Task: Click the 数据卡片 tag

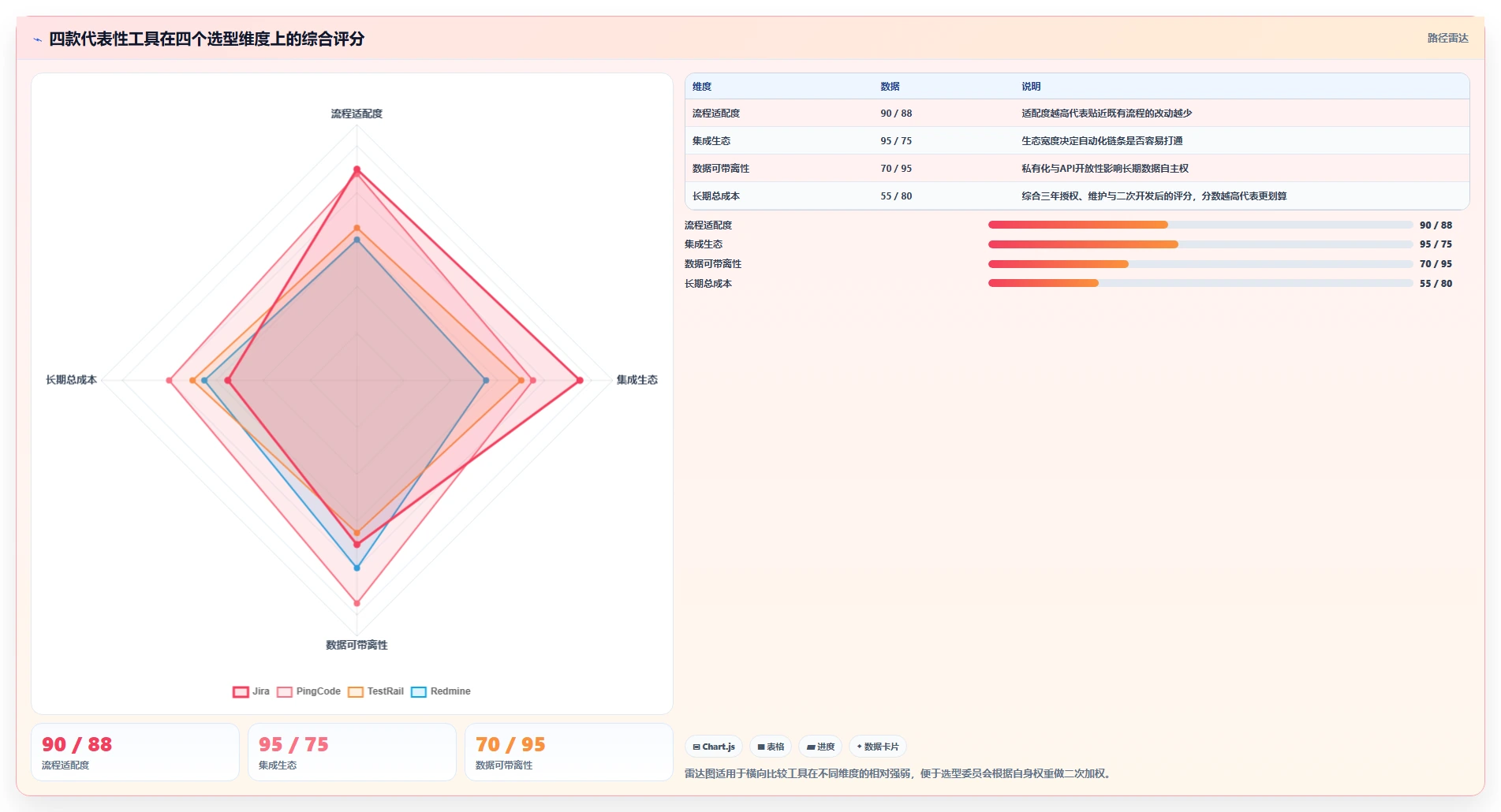Action: (x=878, y=747)
